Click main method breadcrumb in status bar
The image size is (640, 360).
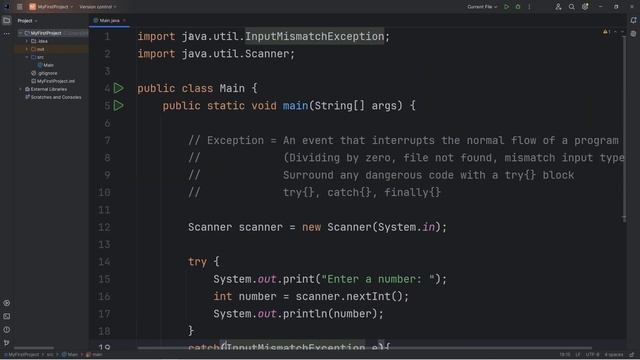[x=94, y=355]
